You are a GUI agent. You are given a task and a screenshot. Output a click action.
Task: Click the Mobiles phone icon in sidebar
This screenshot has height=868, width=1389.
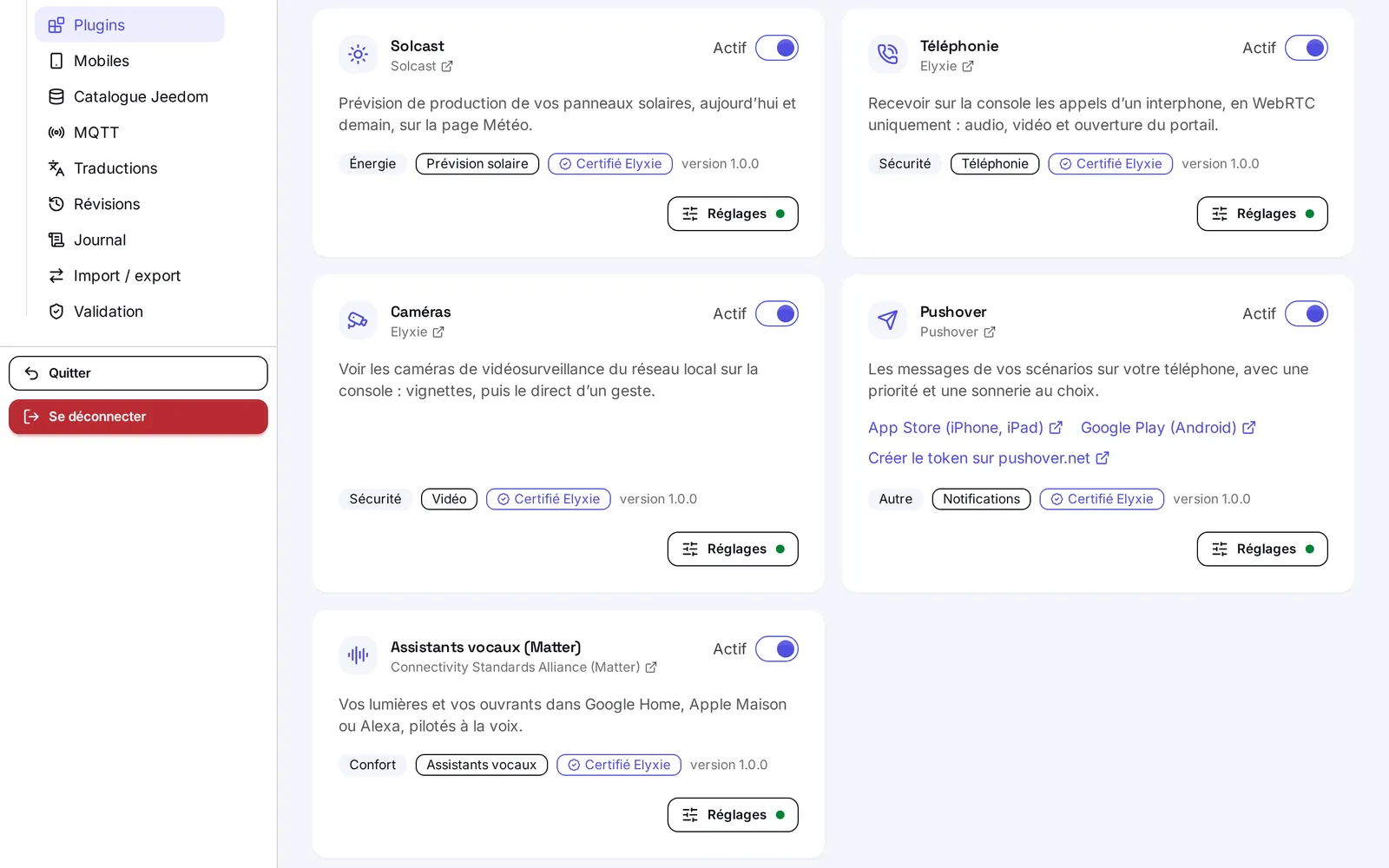click(56, 61)
